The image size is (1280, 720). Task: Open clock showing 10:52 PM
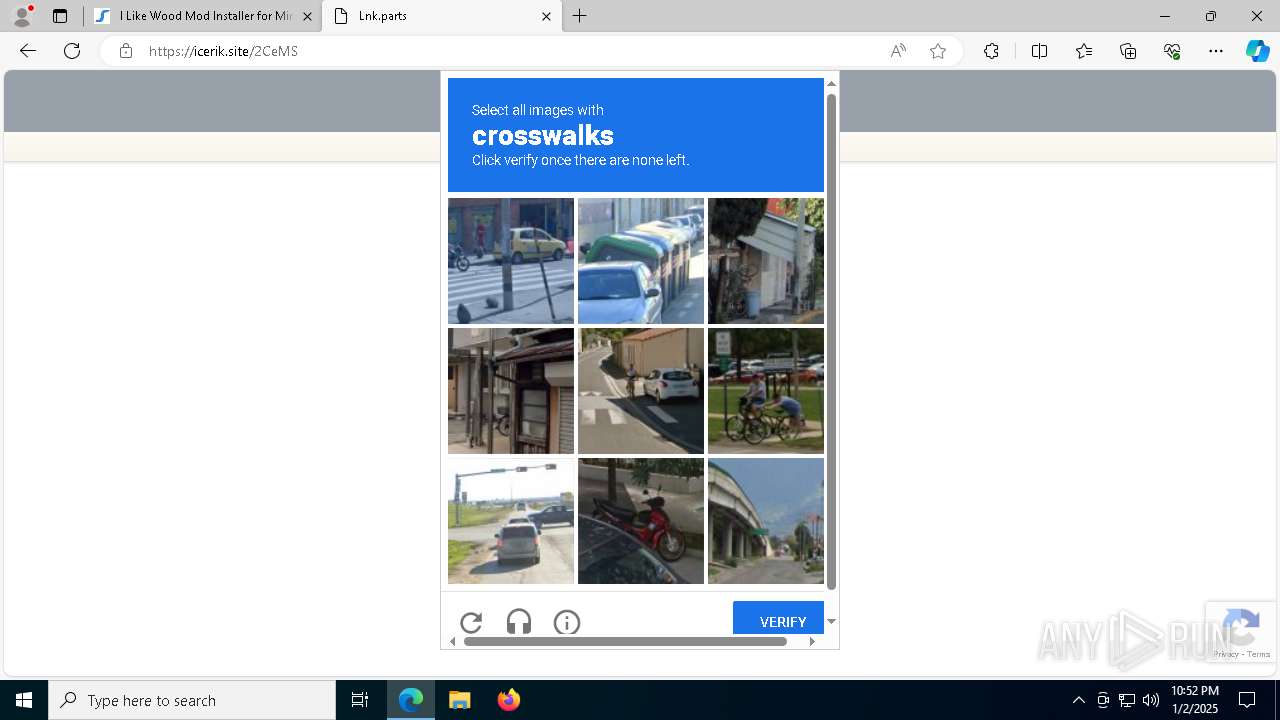tap(1195, 700)
